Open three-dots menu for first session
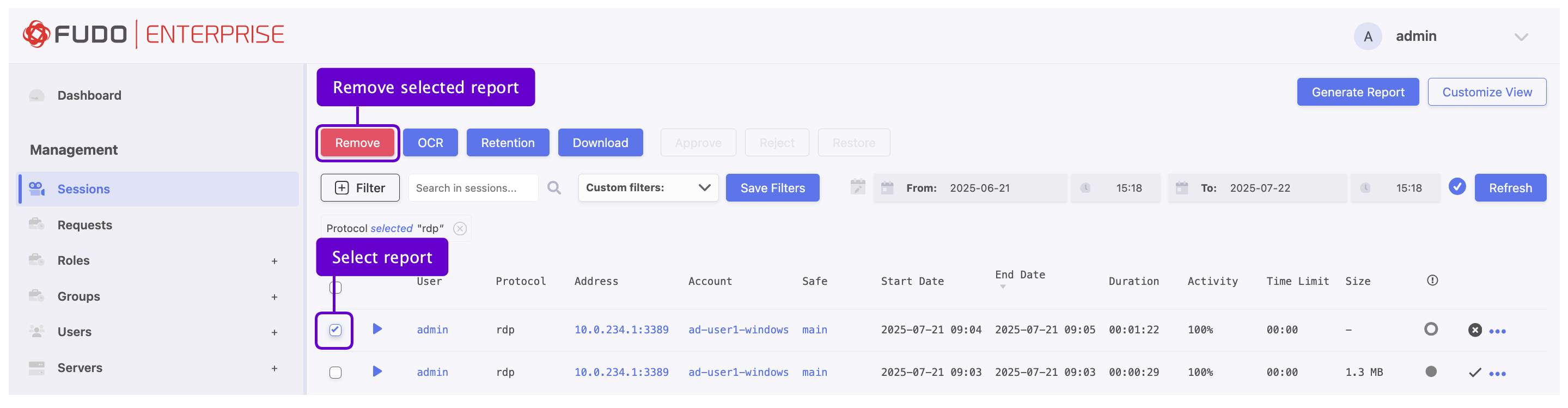1568x408 pixels. [x=1497, y=331]
